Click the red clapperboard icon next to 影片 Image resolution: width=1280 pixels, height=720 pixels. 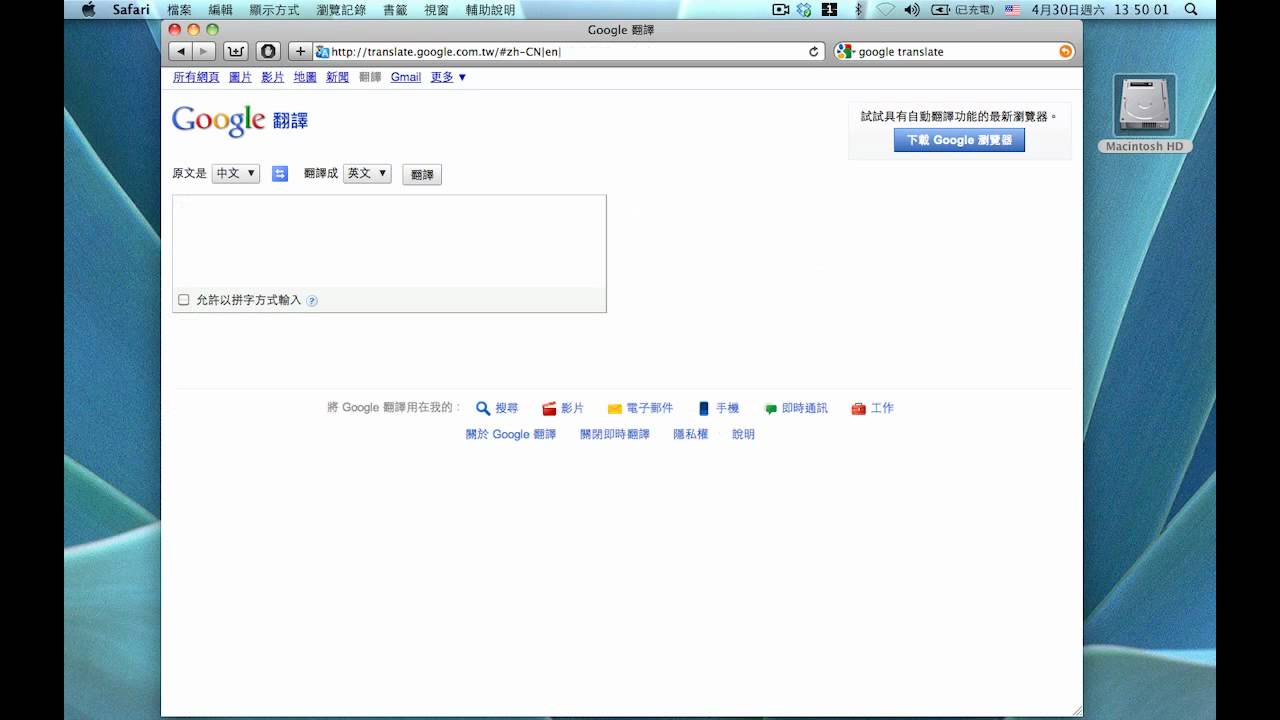(x=549, y=408)
